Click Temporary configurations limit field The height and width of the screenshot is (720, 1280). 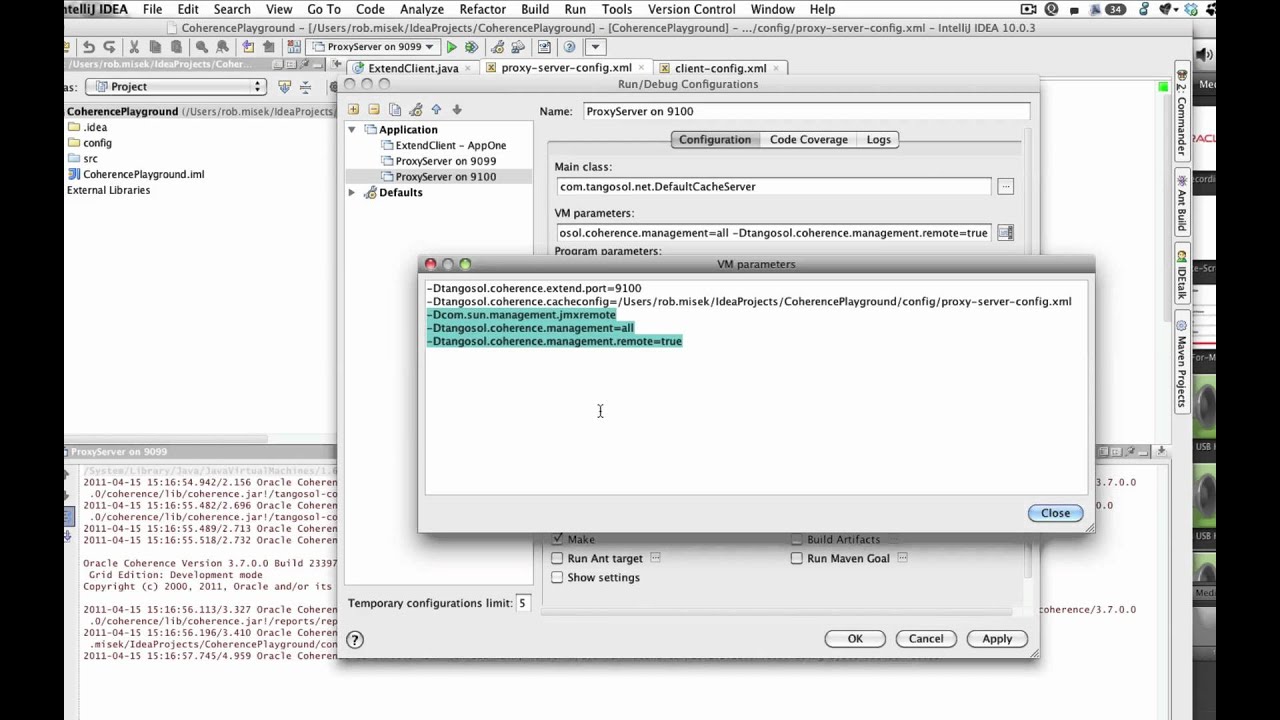pyautogui.click(x=523, y=603)
